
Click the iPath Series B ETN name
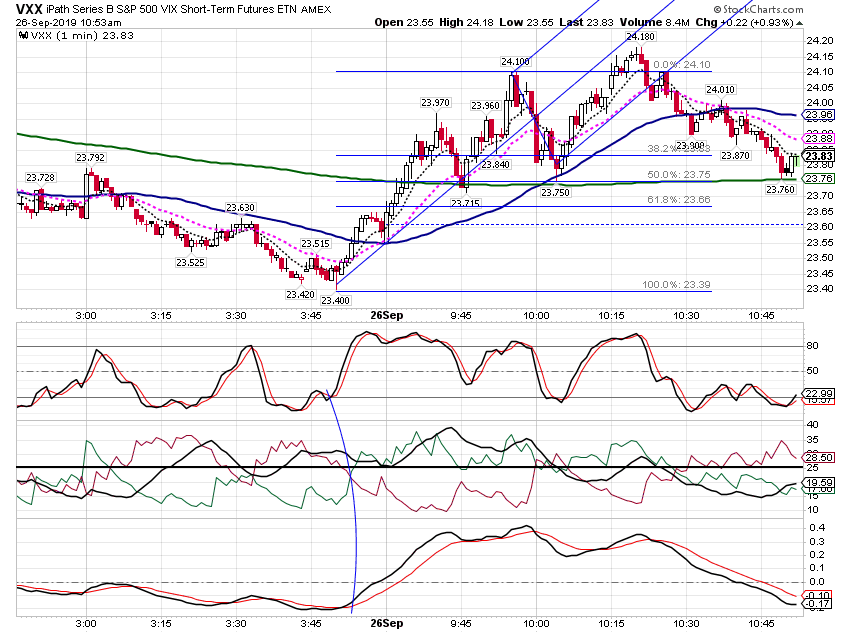coord(172,9)
